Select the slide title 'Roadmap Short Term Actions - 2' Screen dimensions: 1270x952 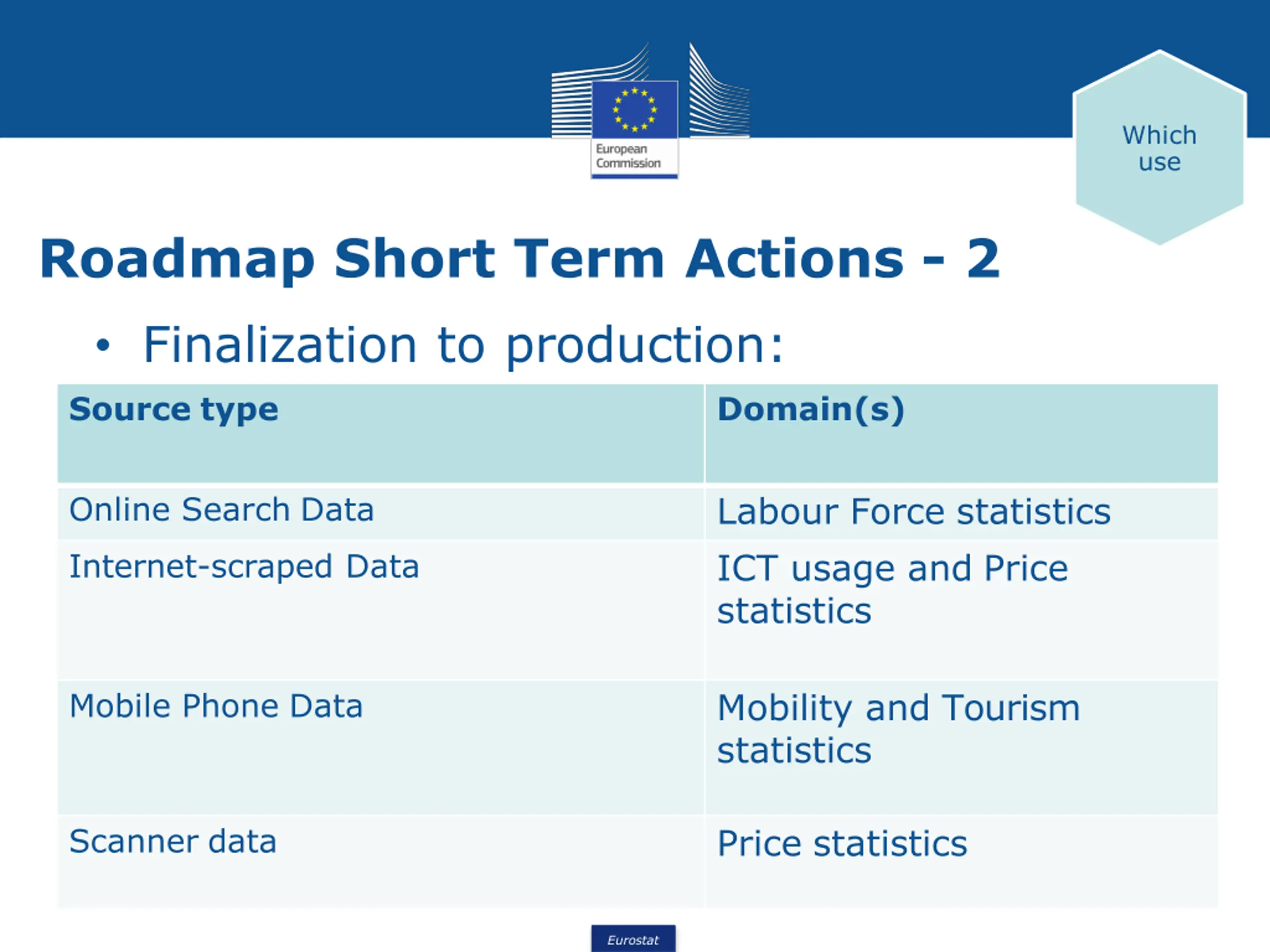coord(519,259)
